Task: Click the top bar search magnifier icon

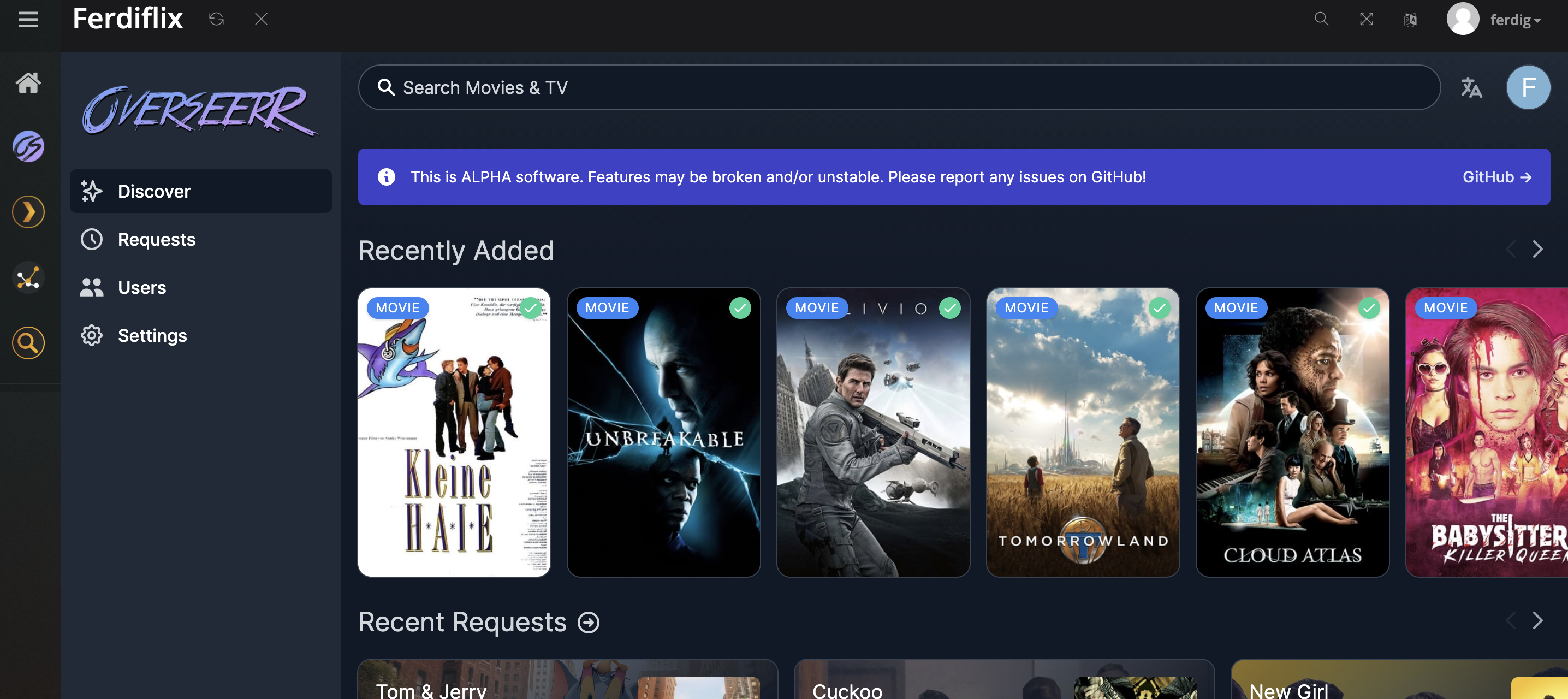Action: point(1321,20)
